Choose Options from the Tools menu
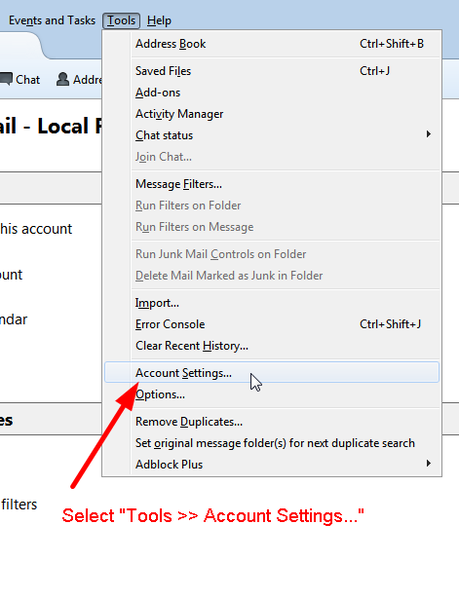 click(x=272, y=394)
